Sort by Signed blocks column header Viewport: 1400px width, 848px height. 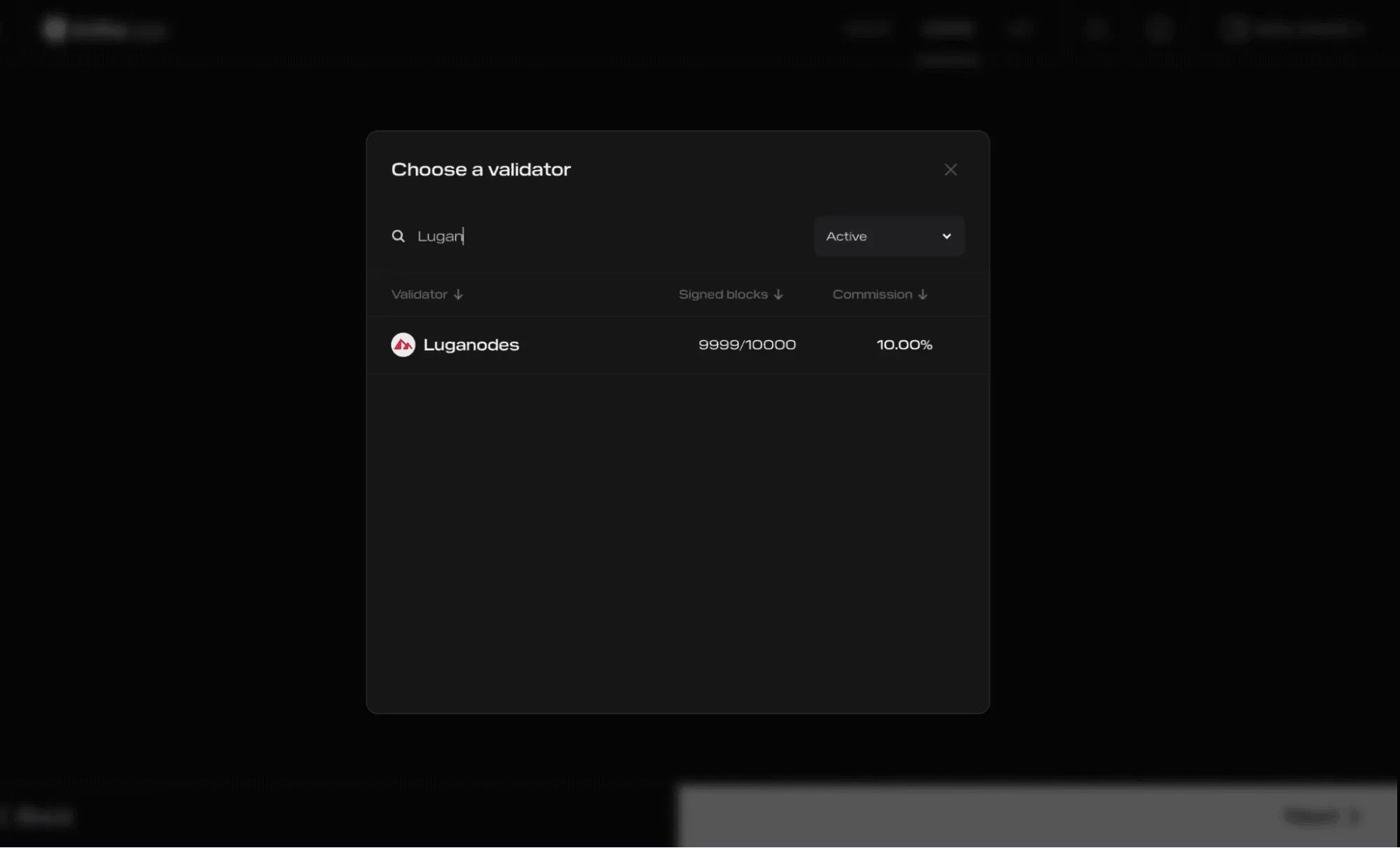(x=730, y=294)
